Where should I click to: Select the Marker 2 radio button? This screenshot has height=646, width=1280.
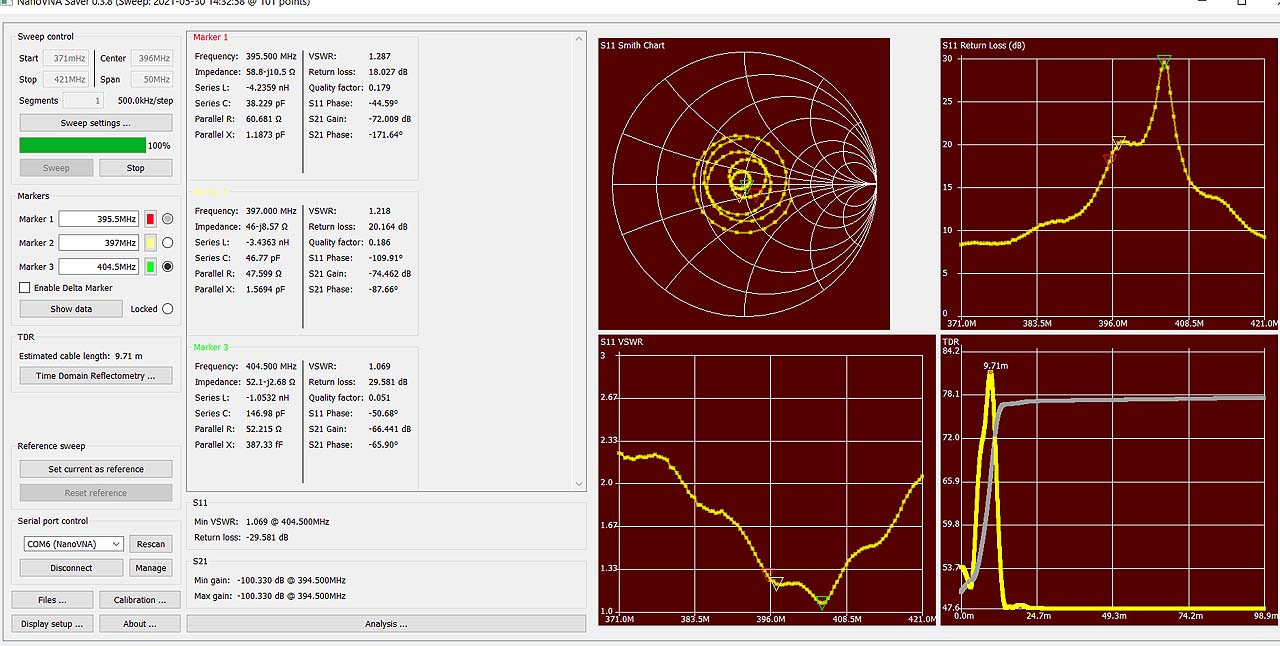click(167, 243)
